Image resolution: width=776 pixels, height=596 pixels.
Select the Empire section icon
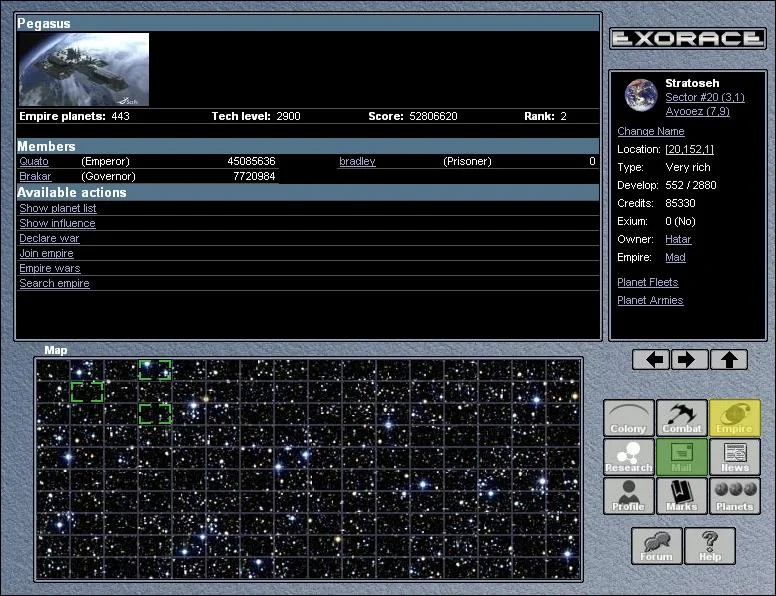tap(735, 418)
